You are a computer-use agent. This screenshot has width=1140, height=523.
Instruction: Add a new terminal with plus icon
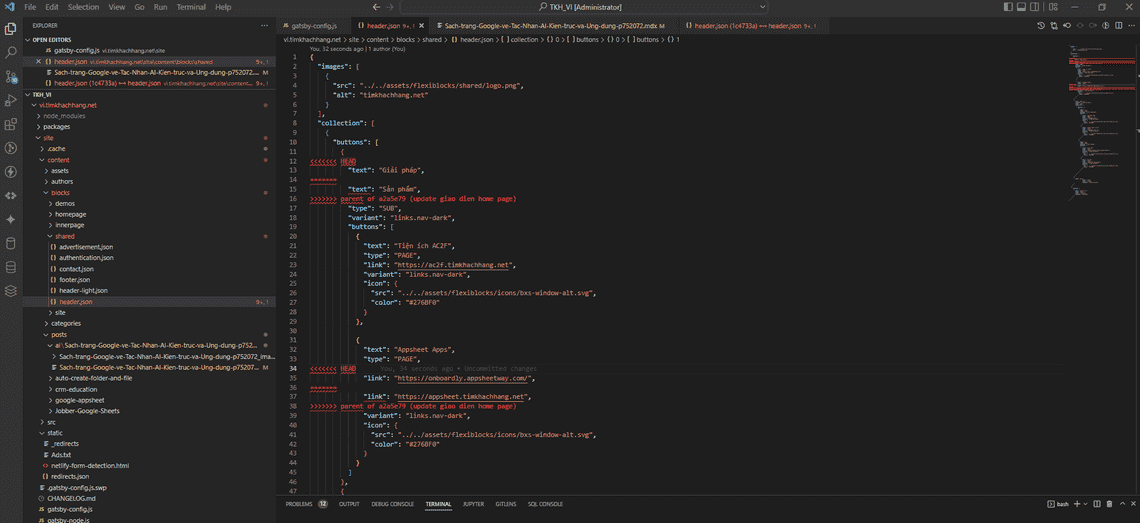pyautogui.click(x=1077, y=504)
